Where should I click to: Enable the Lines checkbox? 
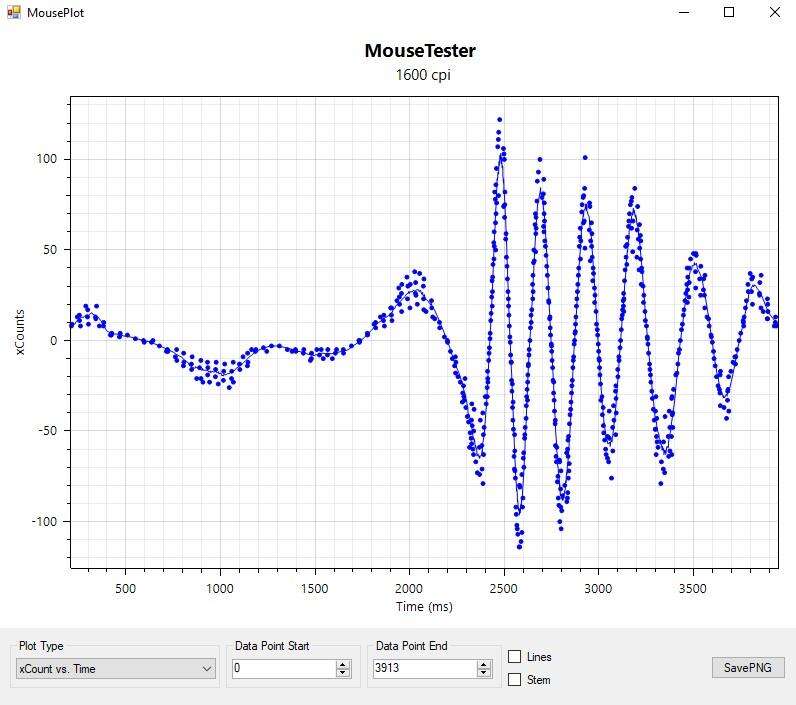[x=515, y=657]
